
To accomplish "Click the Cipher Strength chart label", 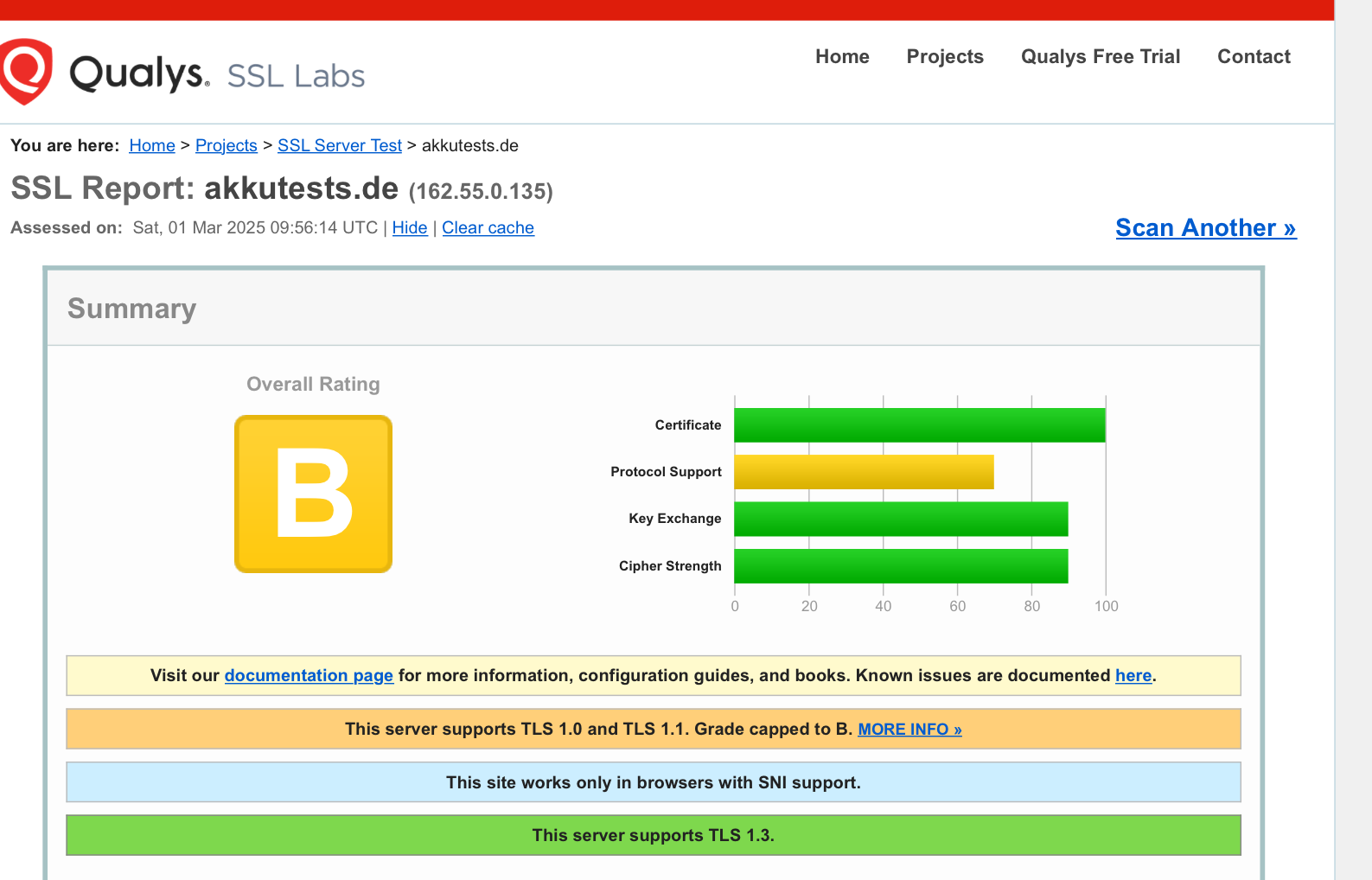I will coord(670,566).
